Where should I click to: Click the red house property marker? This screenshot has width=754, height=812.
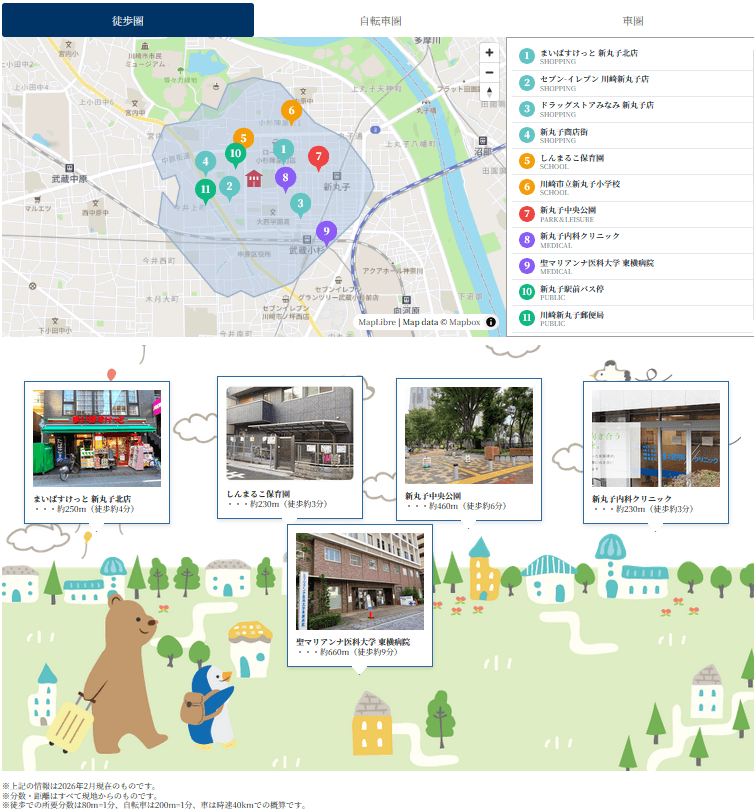click(x=254, y=178)
